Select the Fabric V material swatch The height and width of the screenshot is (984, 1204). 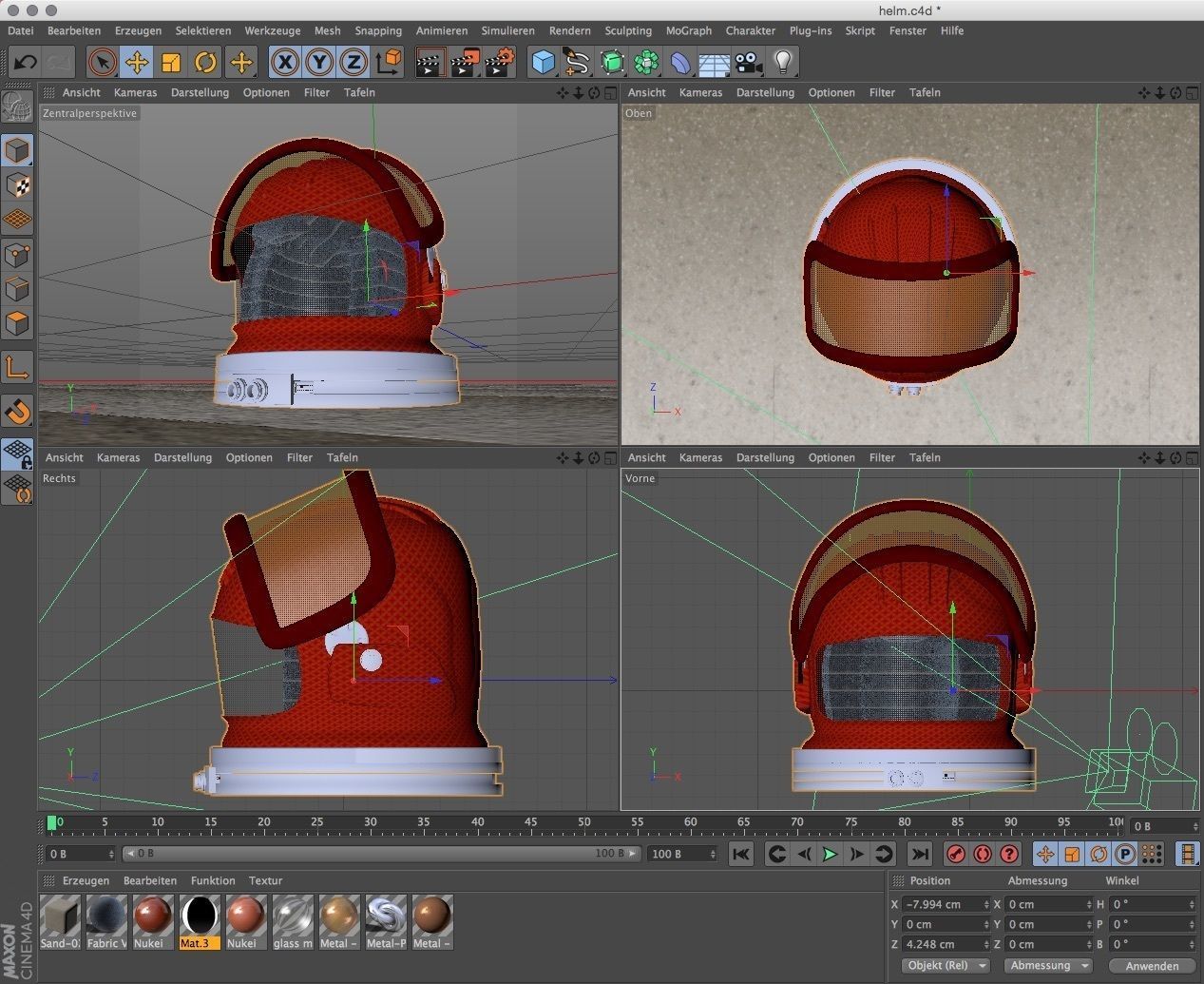[x=106, y=921]
